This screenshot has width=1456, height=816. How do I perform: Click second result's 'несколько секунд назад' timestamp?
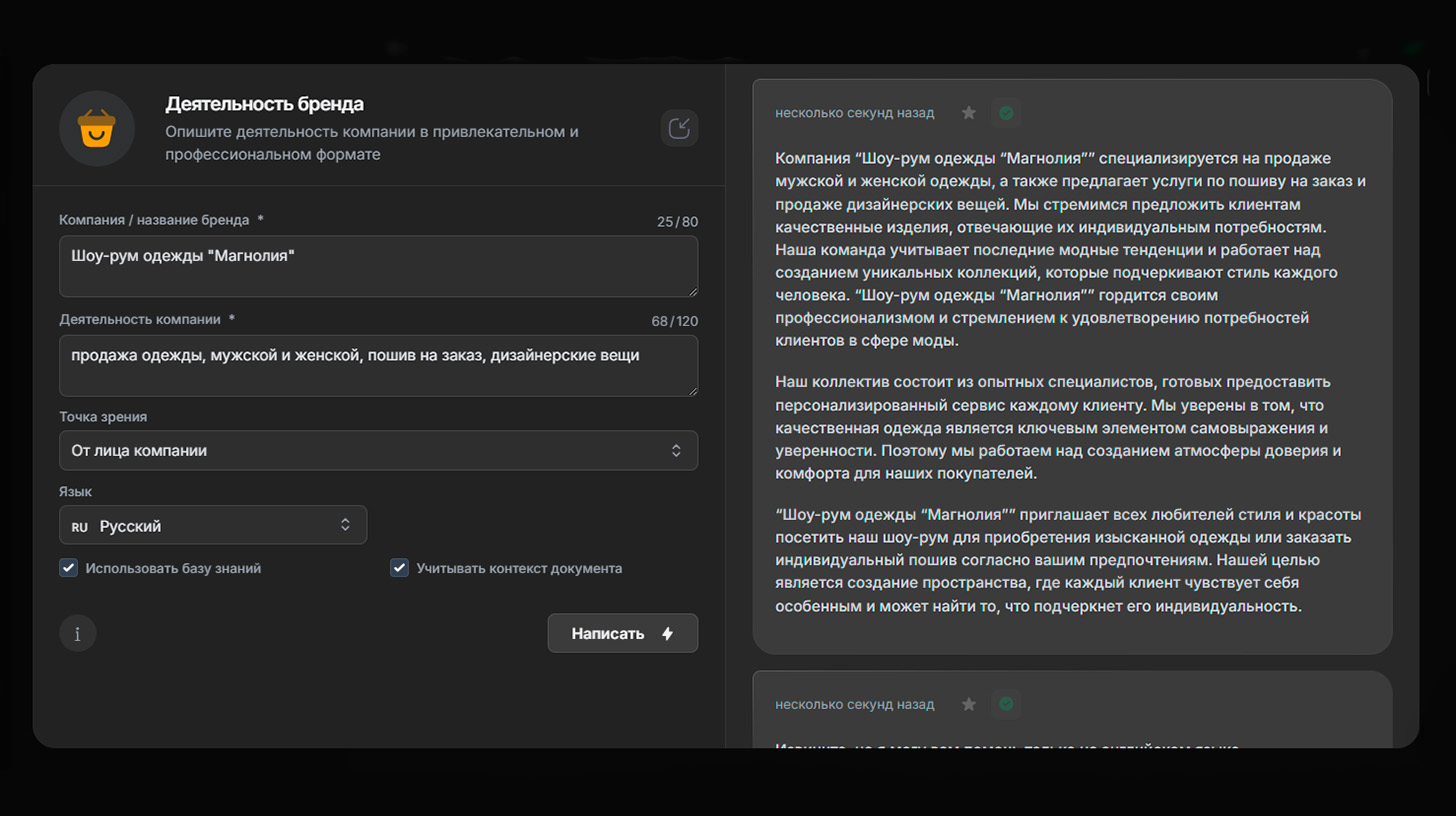(x=854, y=704)
